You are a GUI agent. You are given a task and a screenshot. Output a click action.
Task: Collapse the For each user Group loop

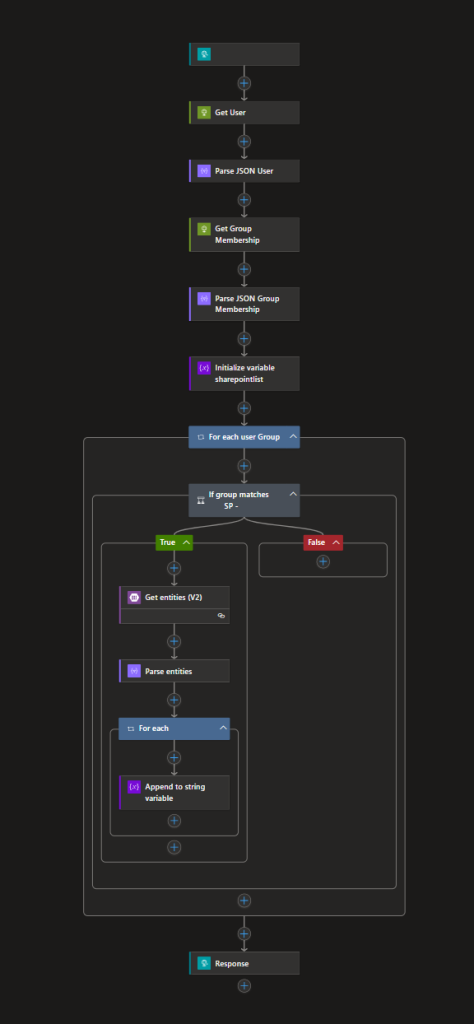click(293, 436)
